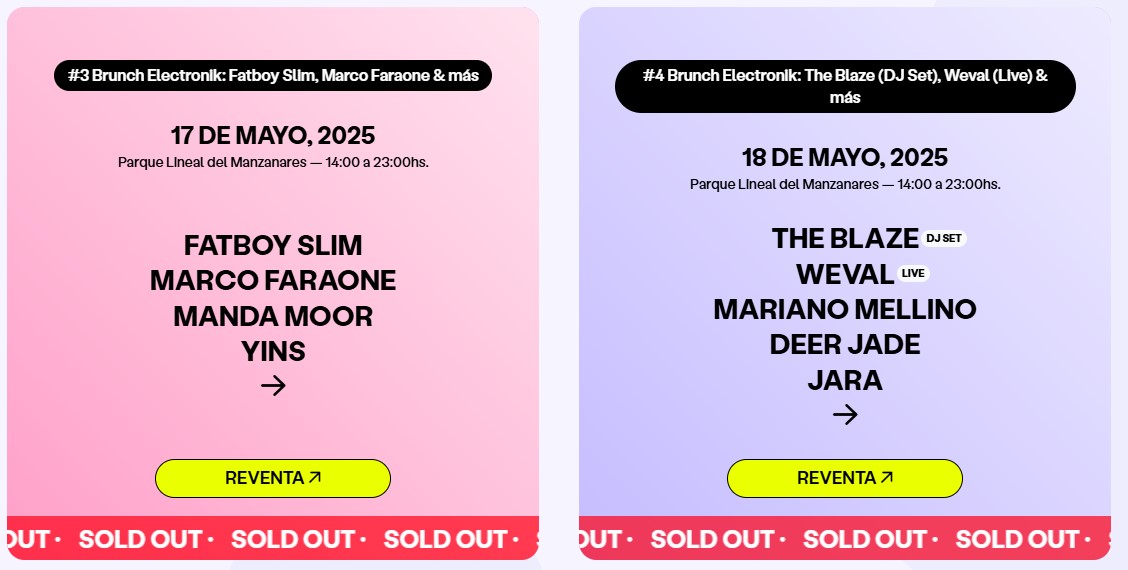Click the DJ SET badge
The height and width of the screenshot is (570, 1128).
(x=944, y=238)
